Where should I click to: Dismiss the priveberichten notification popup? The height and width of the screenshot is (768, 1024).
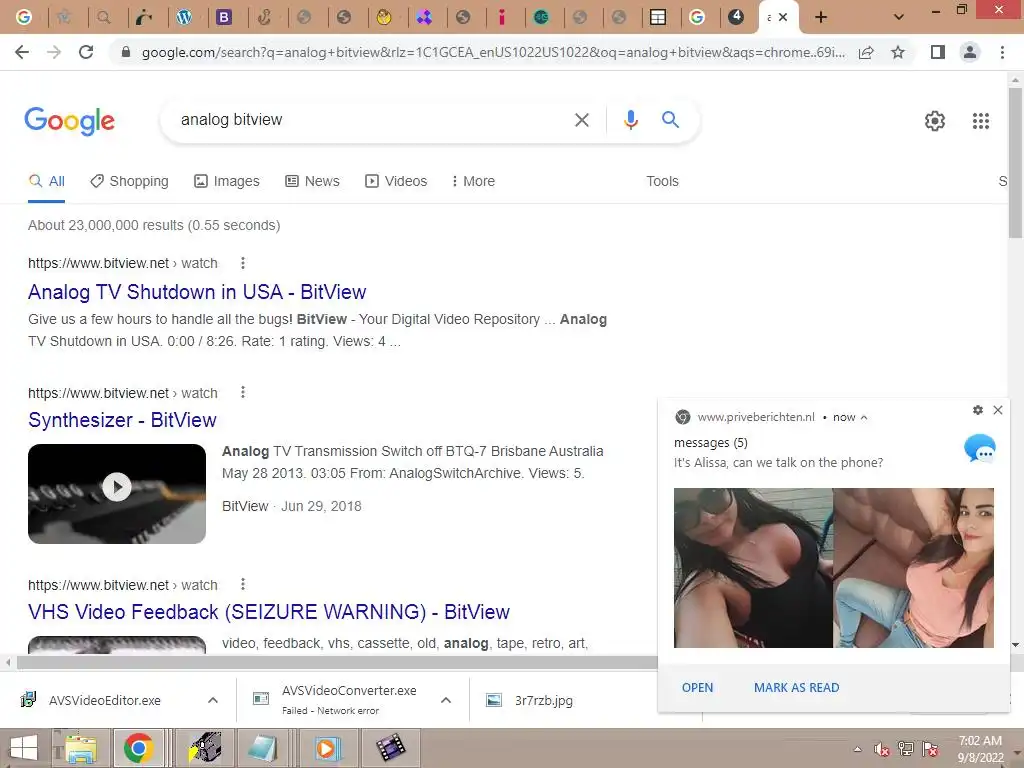[x=997, y=410]
